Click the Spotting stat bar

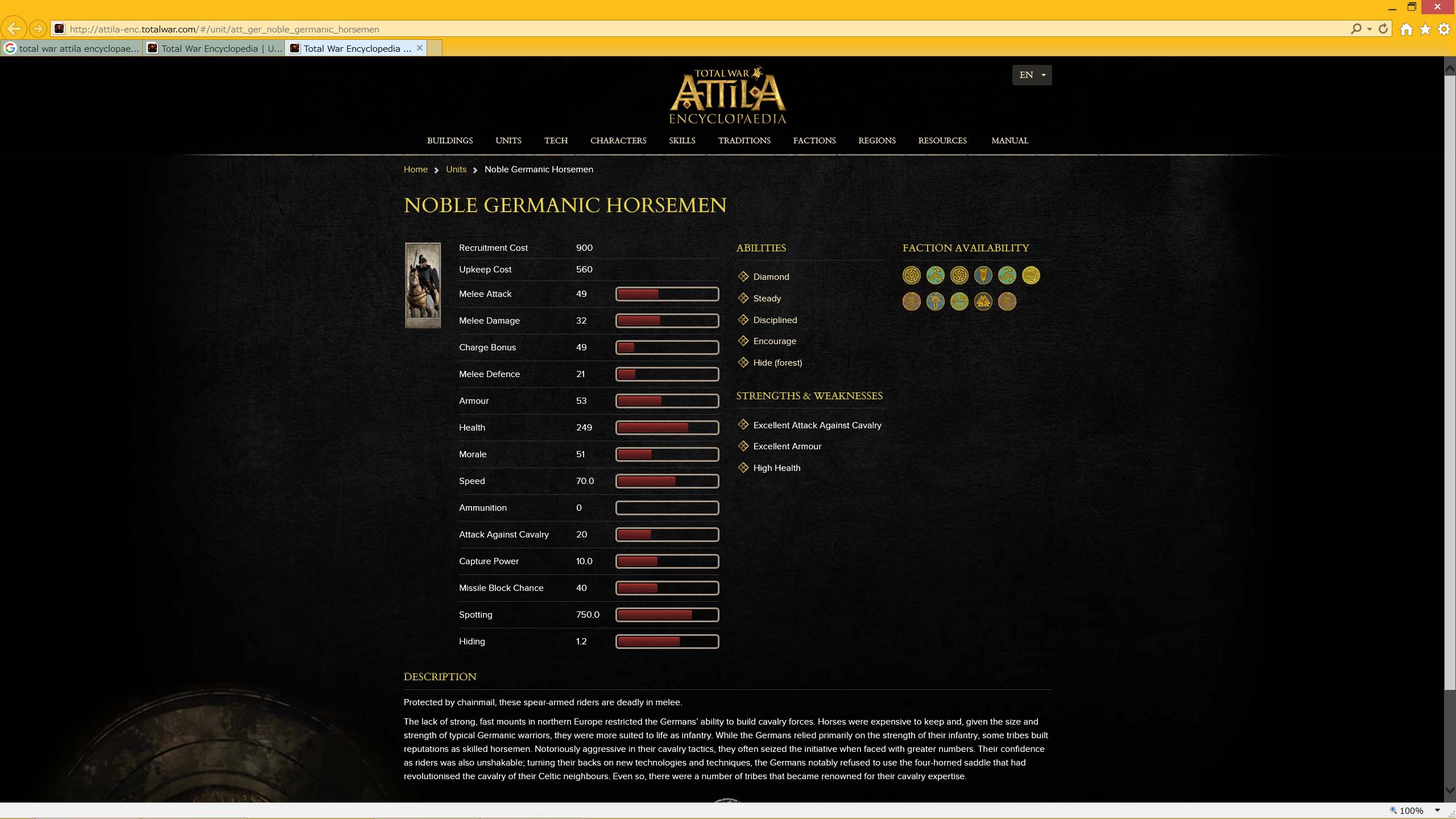667,615
